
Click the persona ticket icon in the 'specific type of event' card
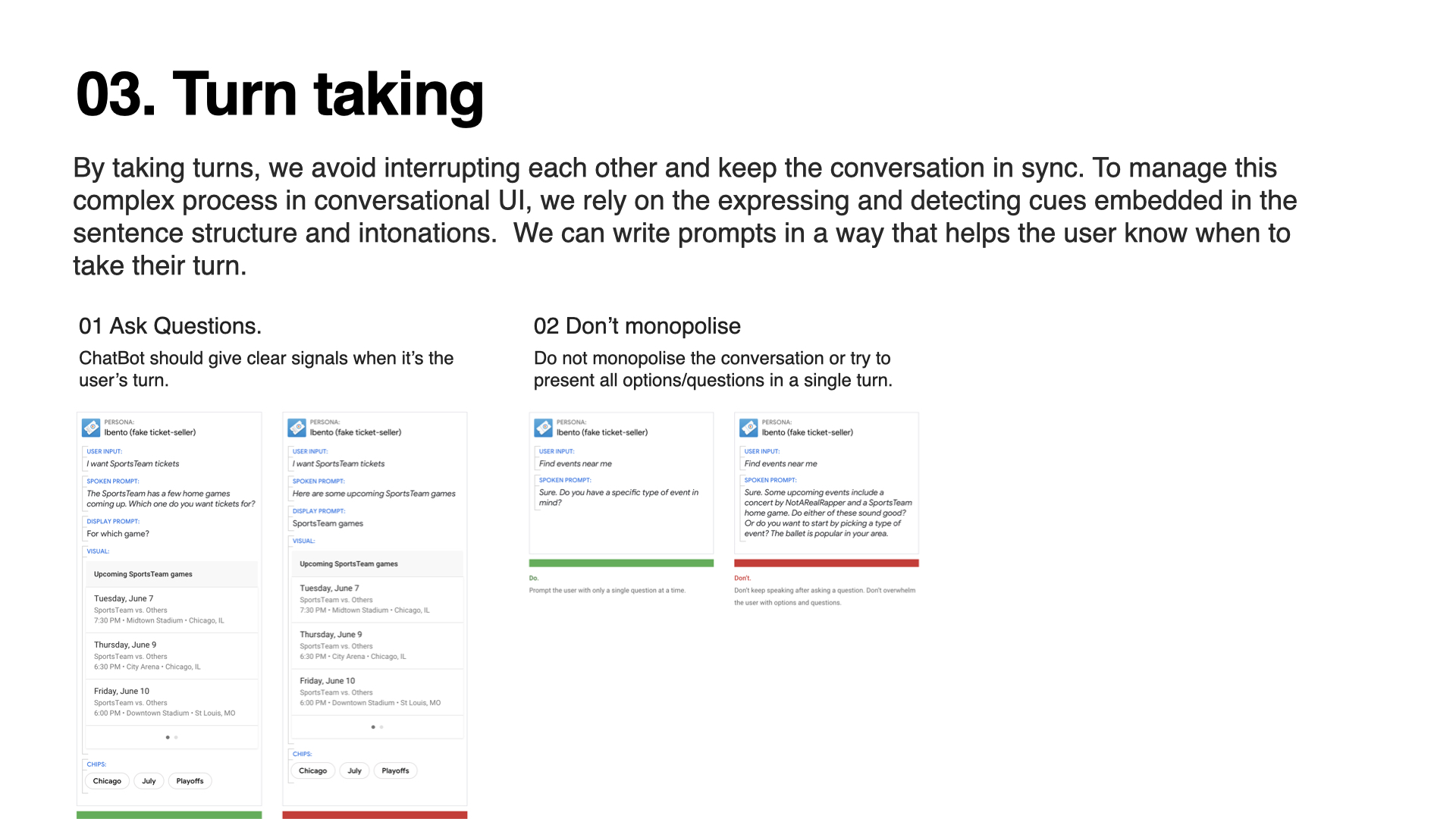point(543,428)
